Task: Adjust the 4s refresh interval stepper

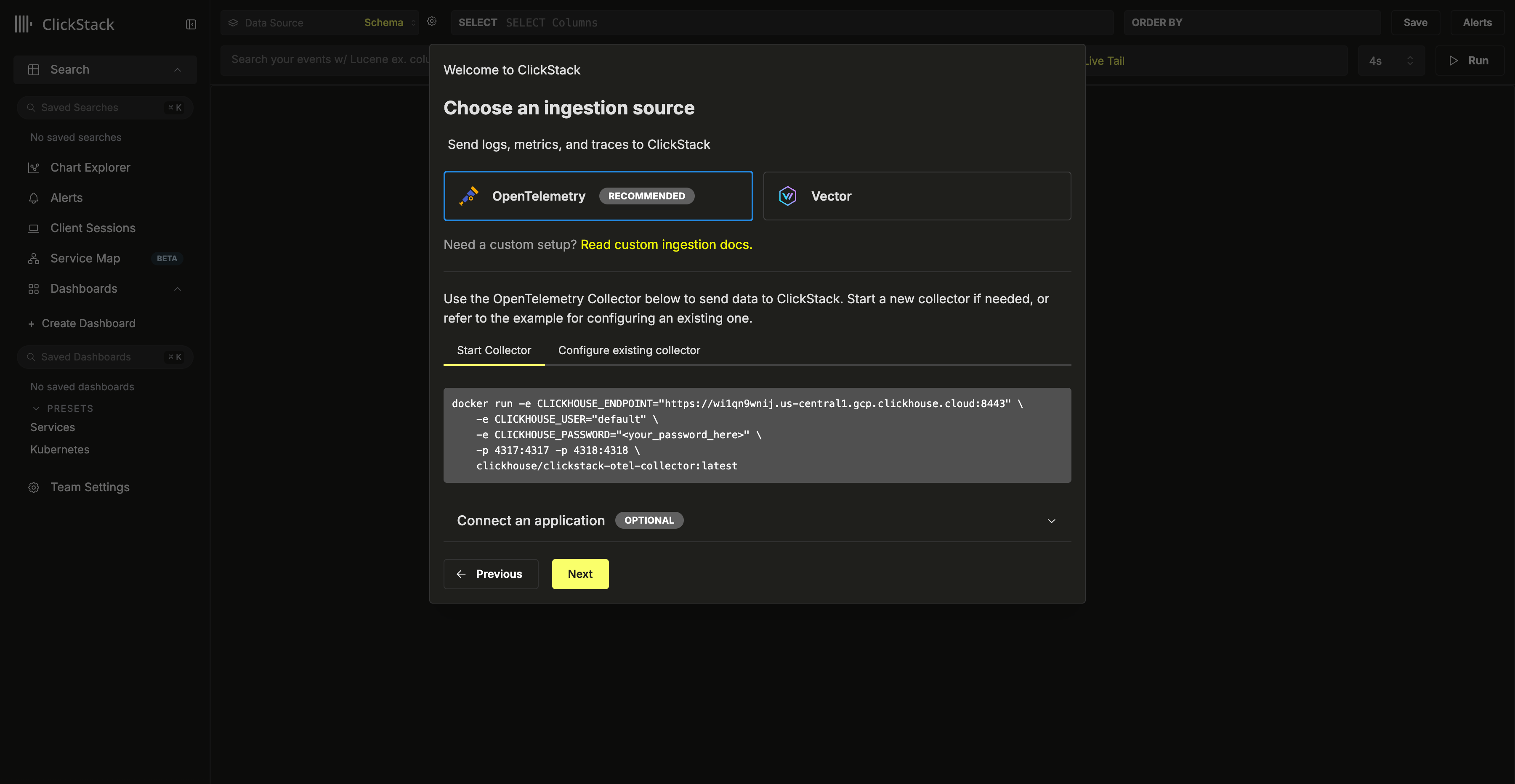Action: [x=1410, y=60]
